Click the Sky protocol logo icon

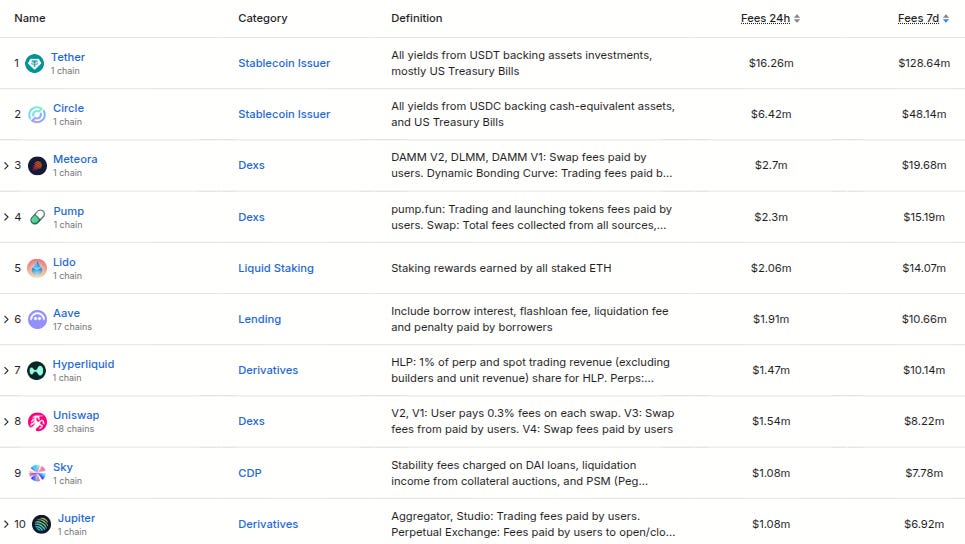point(37,473)
